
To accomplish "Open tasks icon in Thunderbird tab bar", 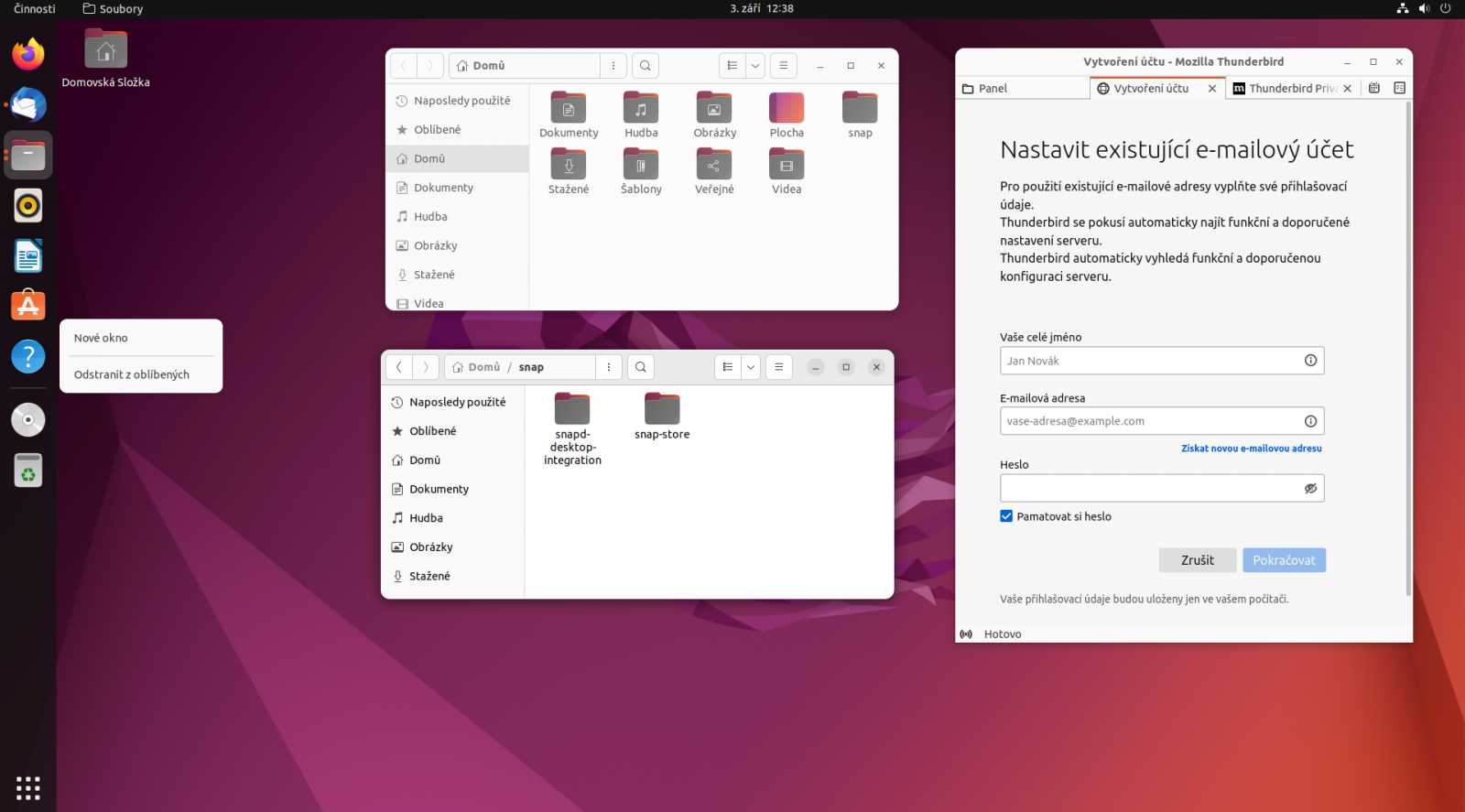I will click(x=1399, y=88).
